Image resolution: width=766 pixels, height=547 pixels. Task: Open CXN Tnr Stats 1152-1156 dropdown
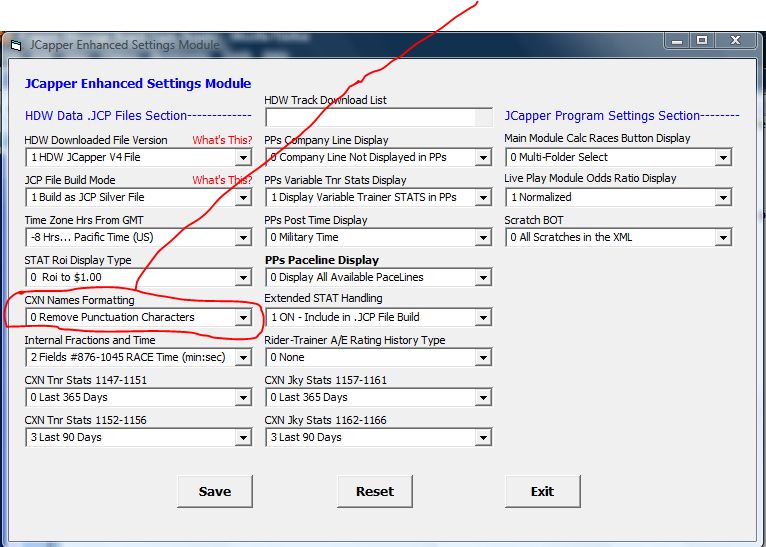tap(243, 438)
